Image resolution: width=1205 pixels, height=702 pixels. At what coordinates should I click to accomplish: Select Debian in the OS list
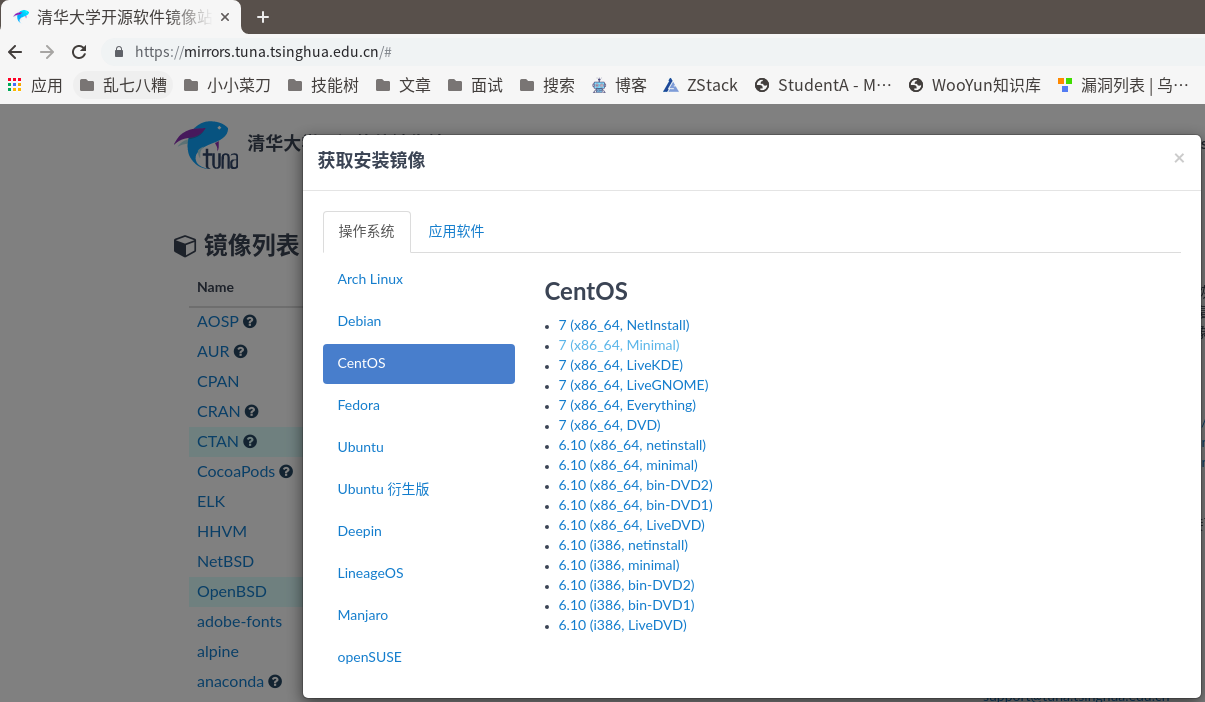419,322
